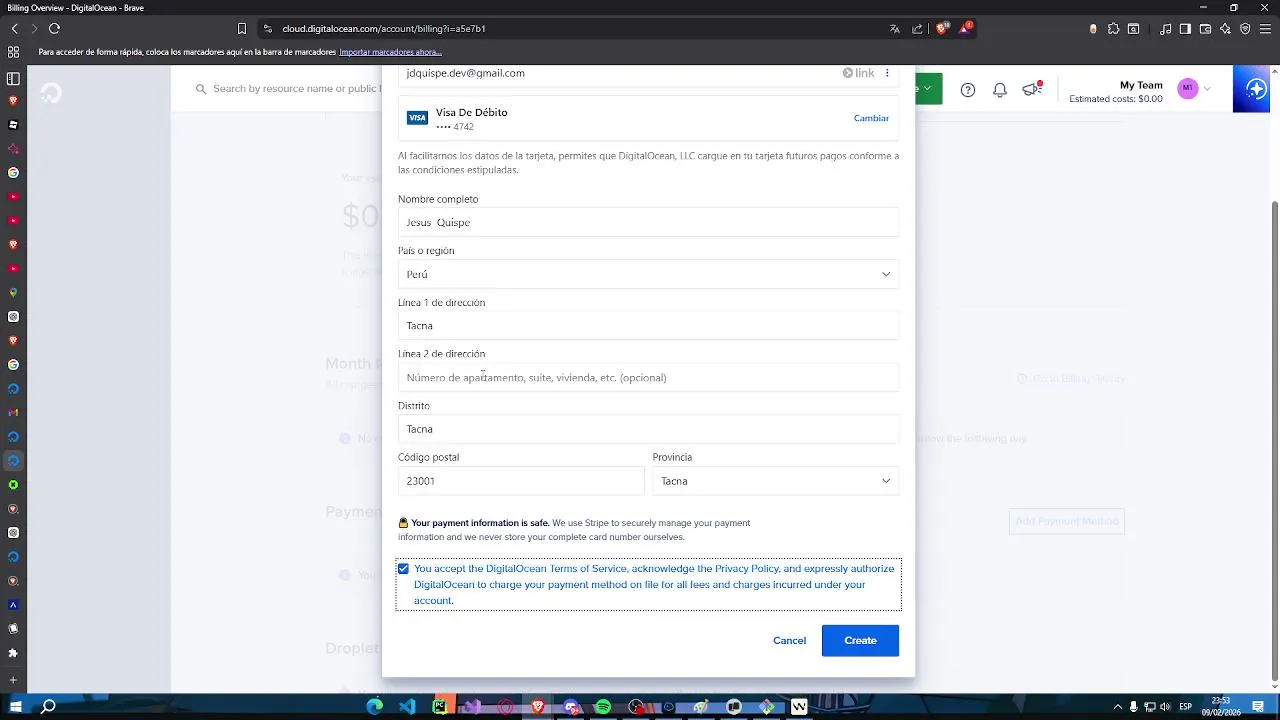Click the translate page icon
This screenshot has width=1280, height=720.
pyautogui.click(x=894, y=29)
